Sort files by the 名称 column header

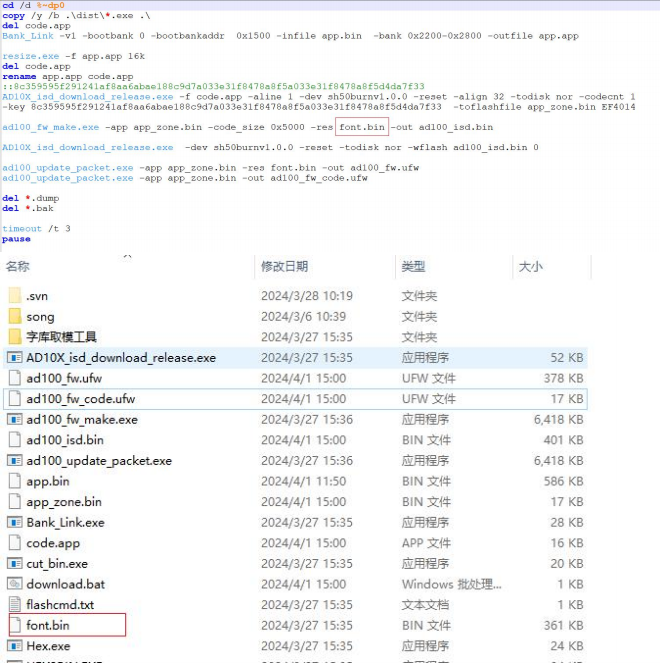(x=18, y=266)
